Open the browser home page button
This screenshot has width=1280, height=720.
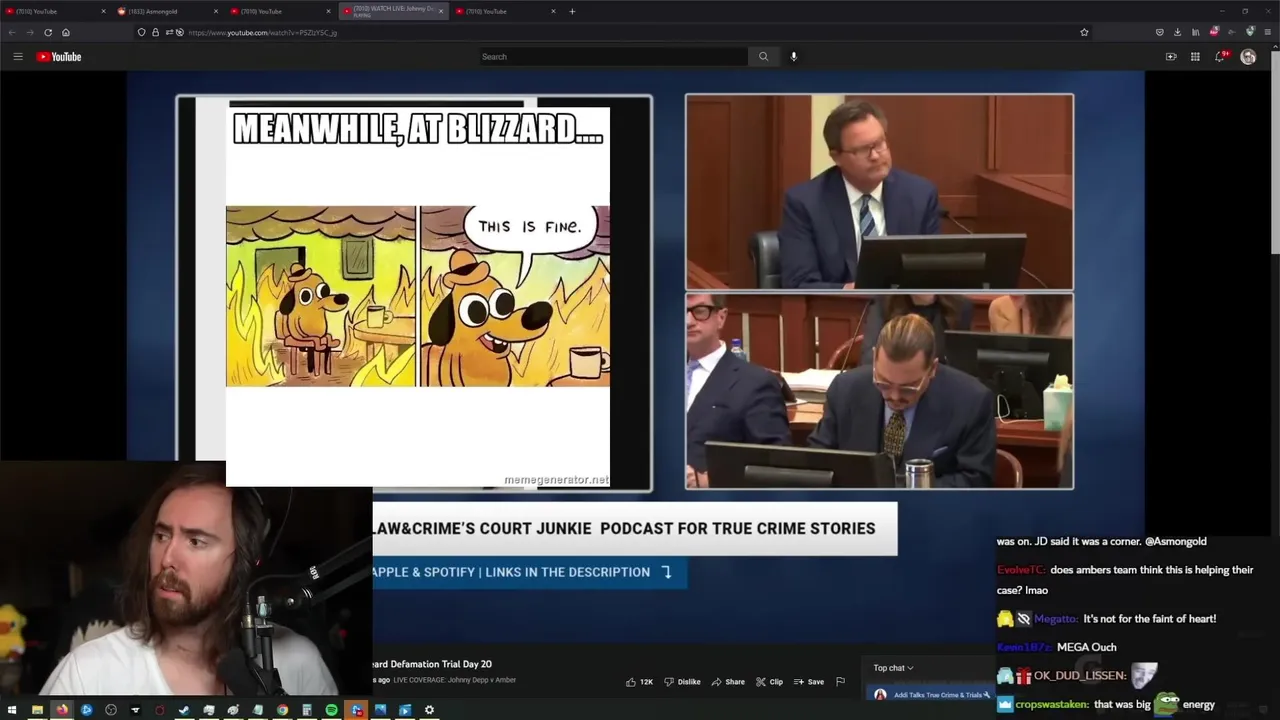[66, 32]
